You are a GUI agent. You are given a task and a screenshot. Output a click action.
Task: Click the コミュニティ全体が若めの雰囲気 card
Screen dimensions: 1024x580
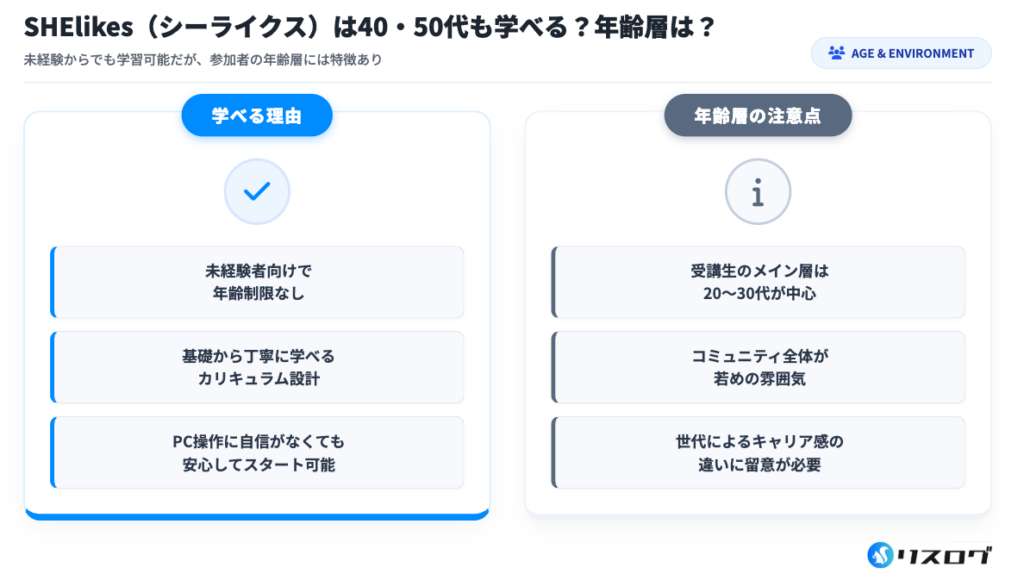coord(758,367)
